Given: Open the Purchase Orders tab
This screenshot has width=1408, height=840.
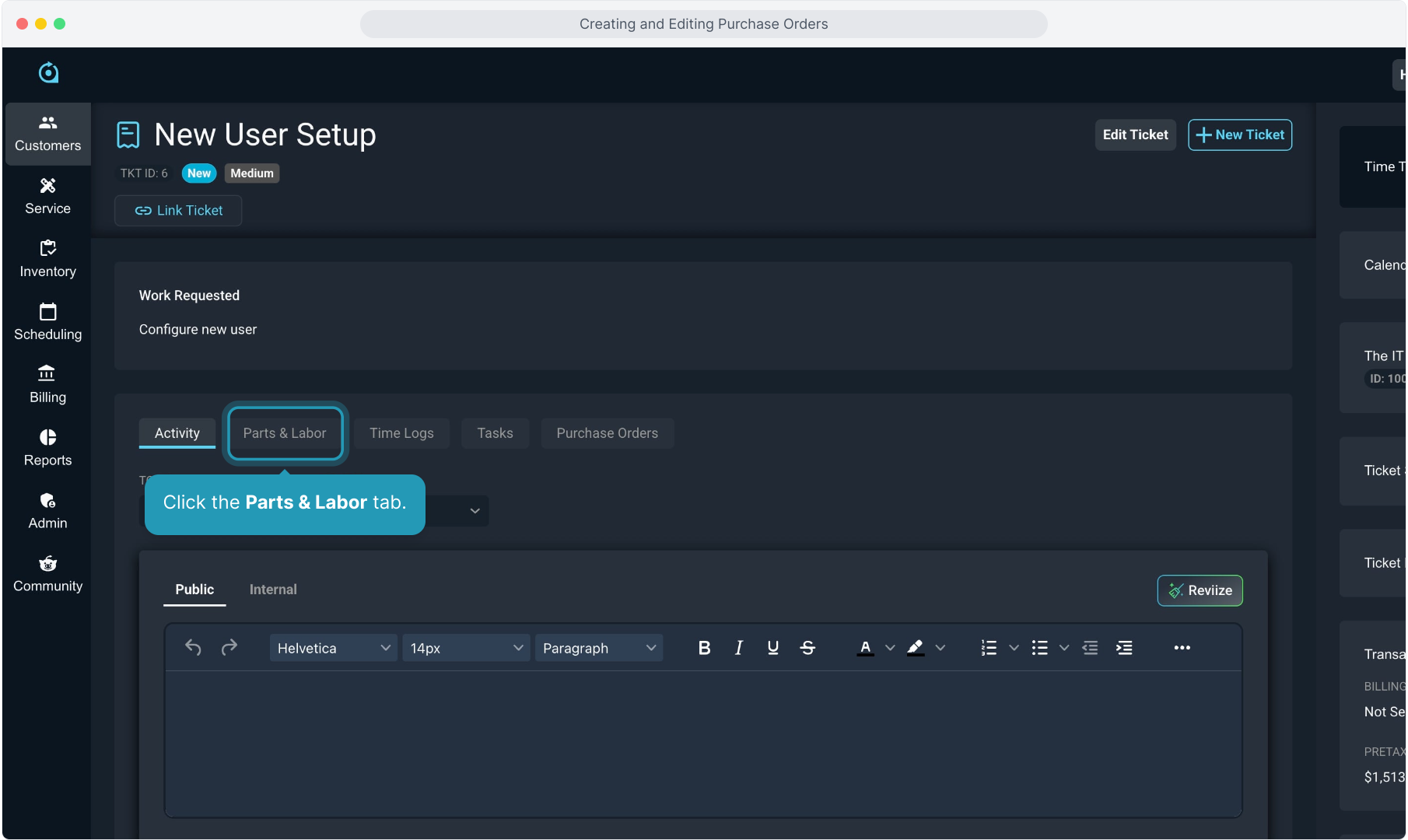Looking at the screenshot, I should [607, 433].
